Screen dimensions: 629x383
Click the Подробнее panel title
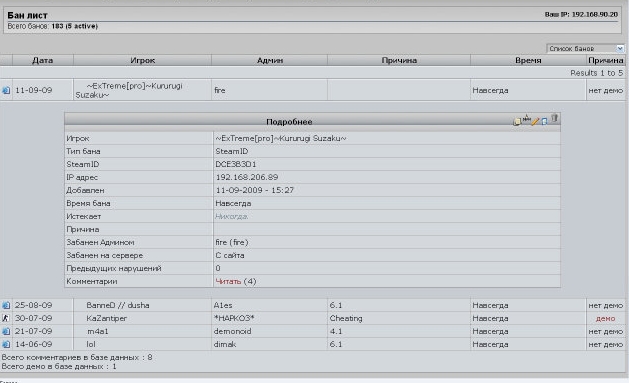pos(289,122)
